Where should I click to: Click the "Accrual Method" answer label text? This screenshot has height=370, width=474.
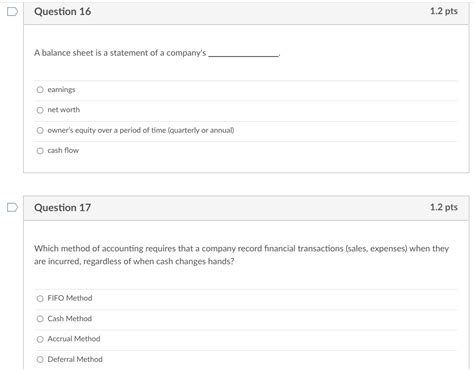74,339
